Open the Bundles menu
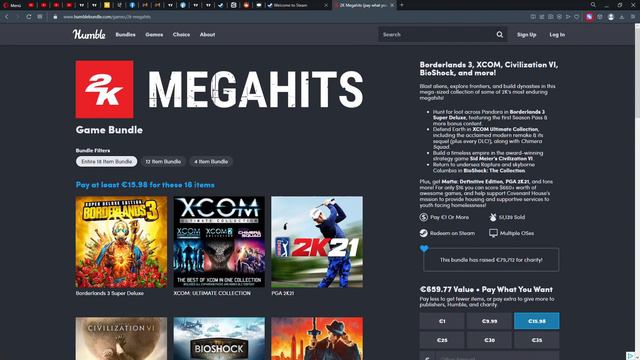 pos(125,35)
